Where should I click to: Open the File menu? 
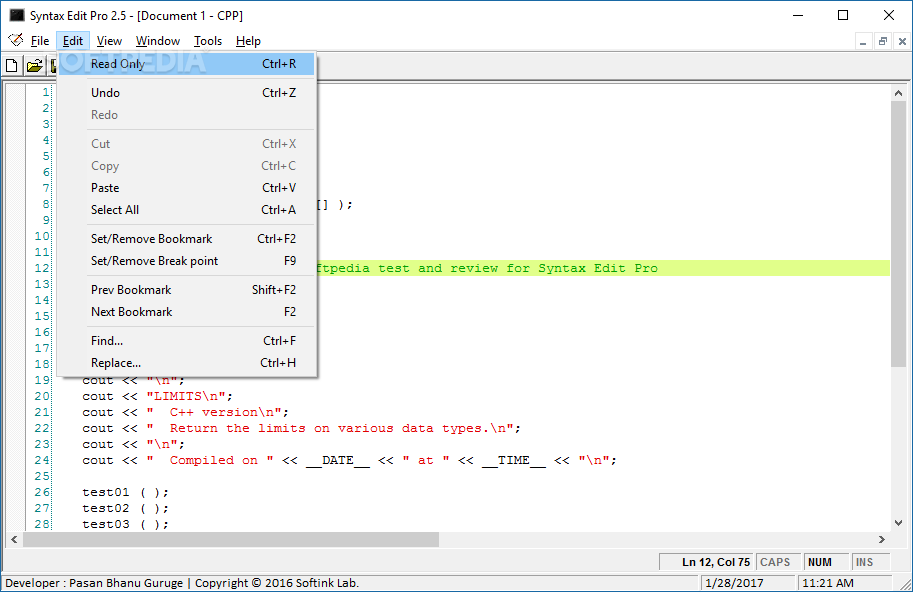tap(40, 41)
